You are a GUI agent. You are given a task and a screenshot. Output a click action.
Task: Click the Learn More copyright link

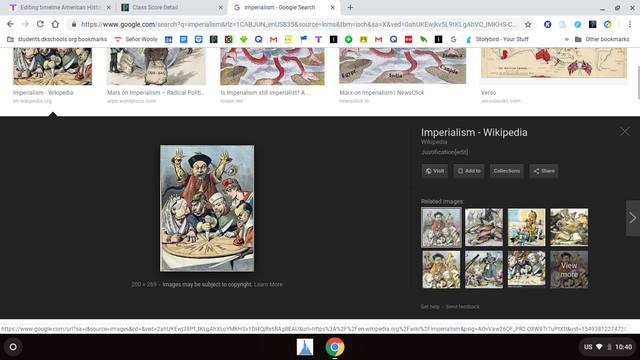[x=268, y=284]
